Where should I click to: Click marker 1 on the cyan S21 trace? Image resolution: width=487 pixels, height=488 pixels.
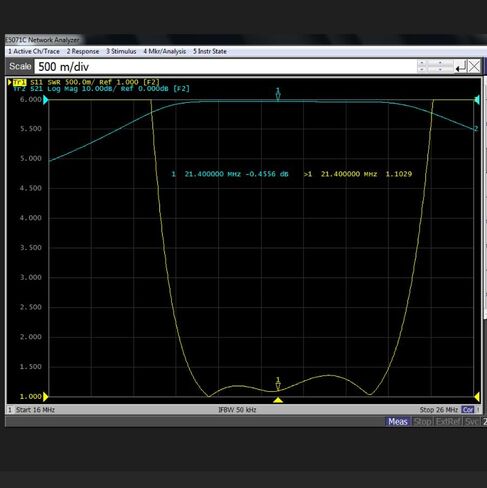(x=278, y=94)
